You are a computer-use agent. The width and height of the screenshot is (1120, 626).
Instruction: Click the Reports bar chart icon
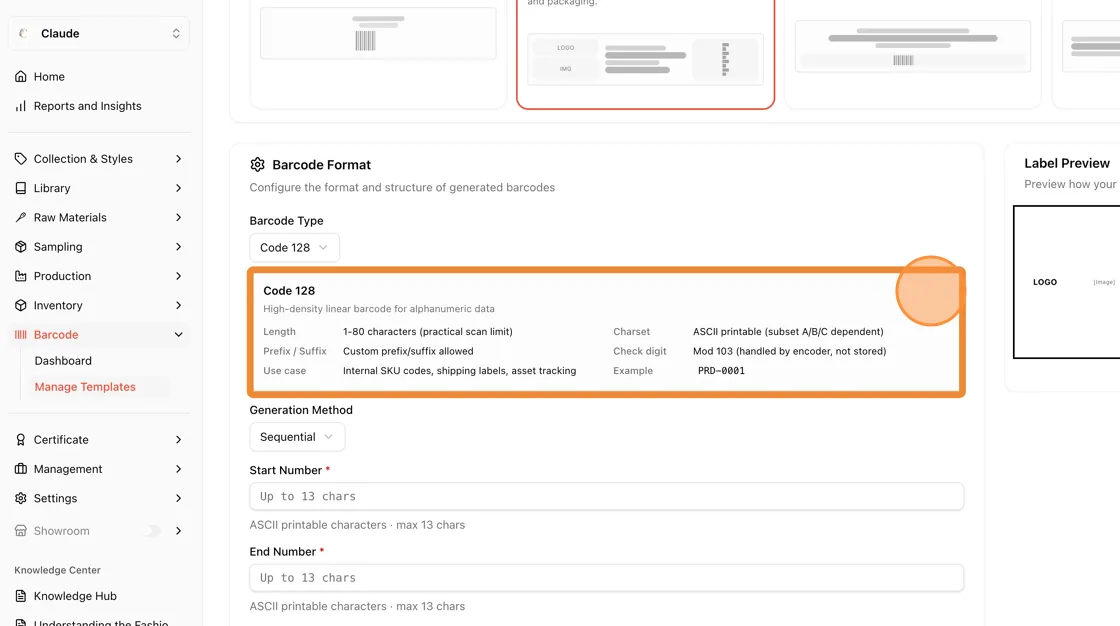click(21, 106)
